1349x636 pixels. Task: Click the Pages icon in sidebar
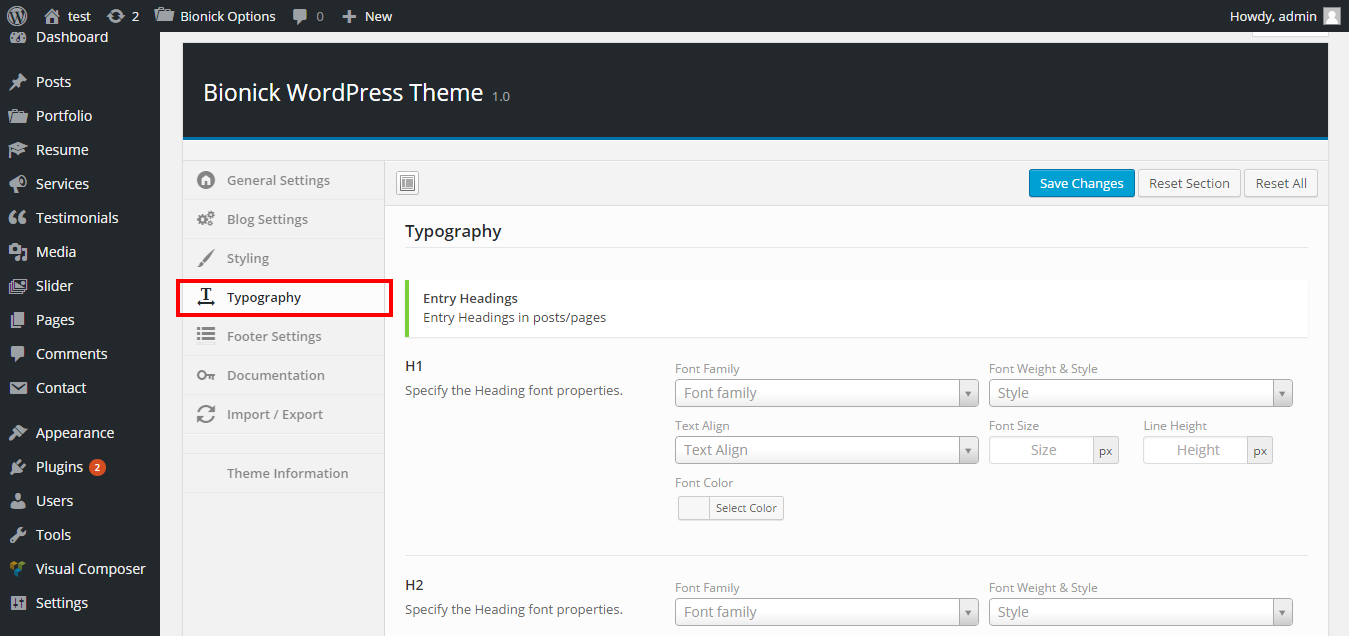(x=17, y=320)
